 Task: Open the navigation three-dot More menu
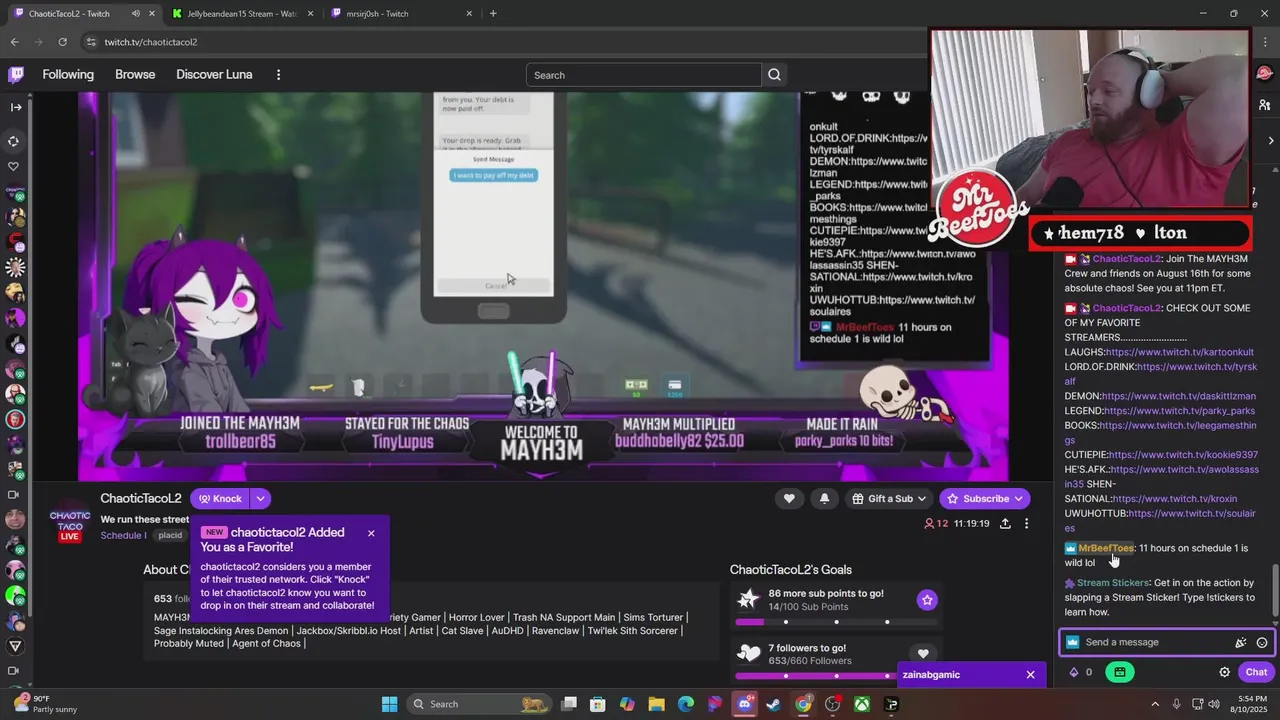point(278,75)
